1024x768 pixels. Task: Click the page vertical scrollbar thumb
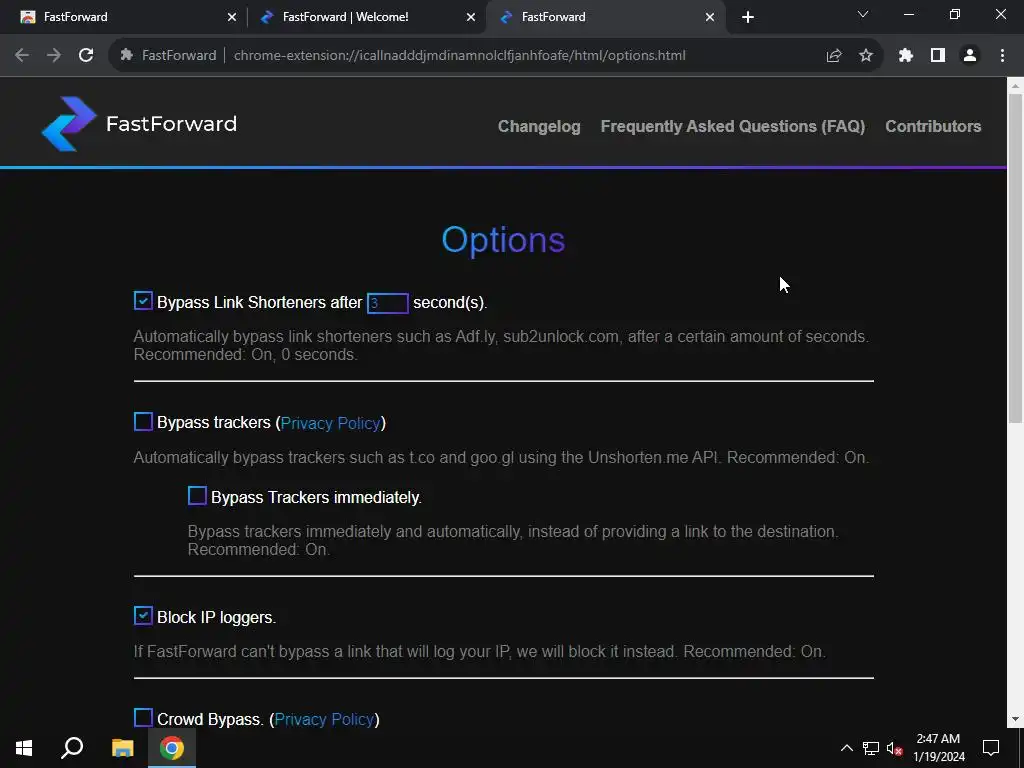coord(1015,258)
